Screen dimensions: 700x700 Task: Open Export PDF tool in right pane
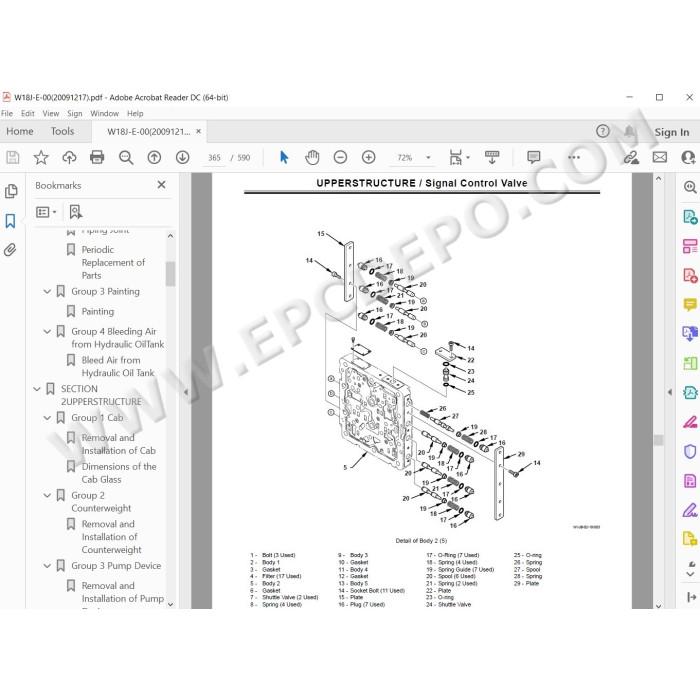(x=690, y=217)
